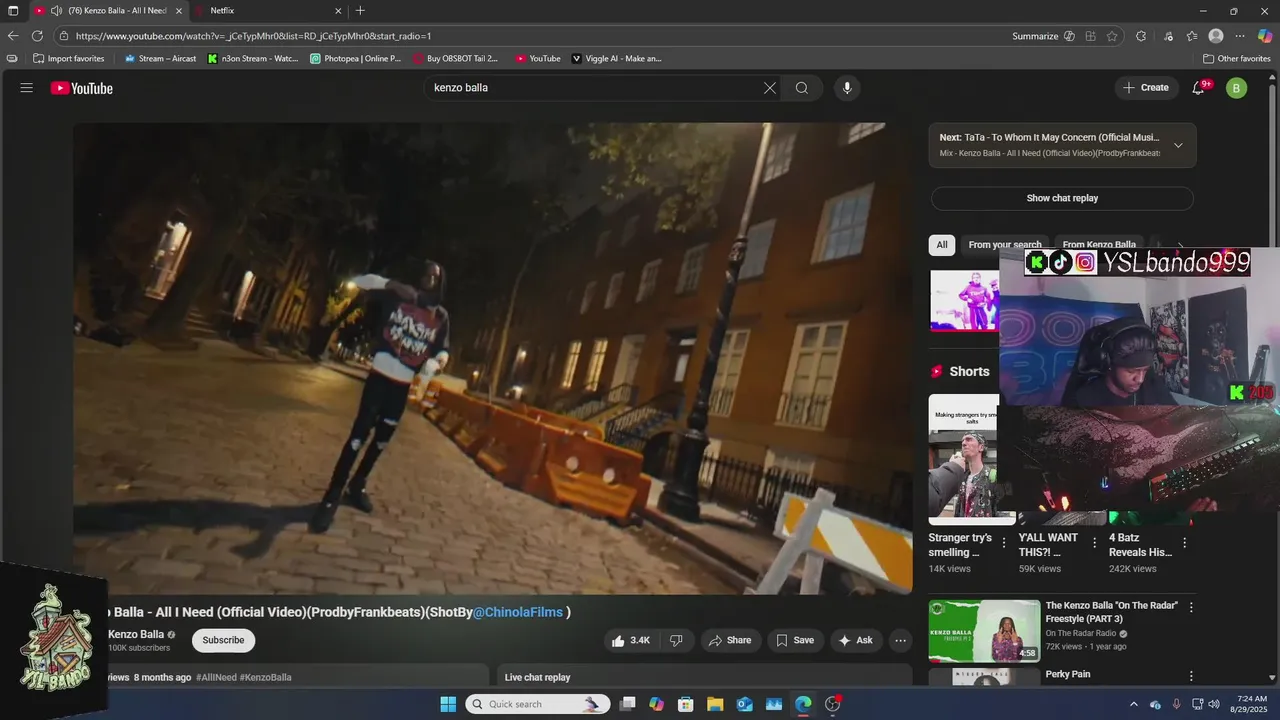Viewport: 1280px width, 720px height.
Task: Click the #AllINeed hashtag
Action: tap(216, 677)
